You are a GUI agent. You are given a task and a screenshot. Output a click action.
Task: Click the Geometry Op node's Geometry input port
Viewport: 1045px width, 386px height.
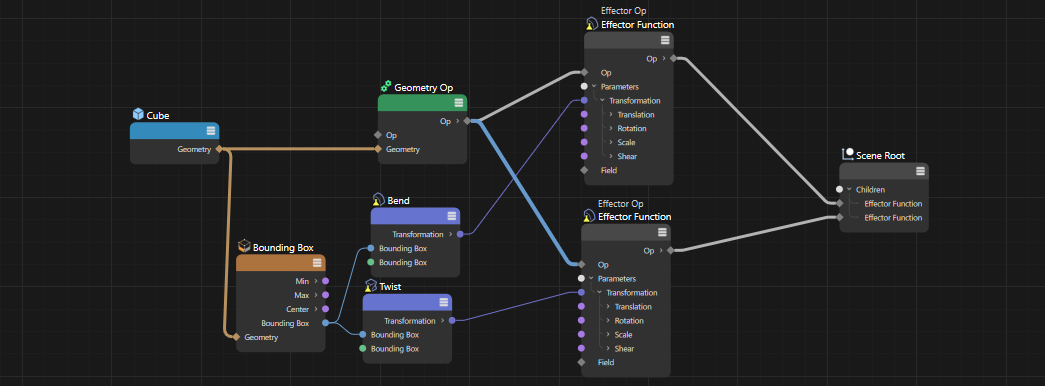(x=378, y=149)
